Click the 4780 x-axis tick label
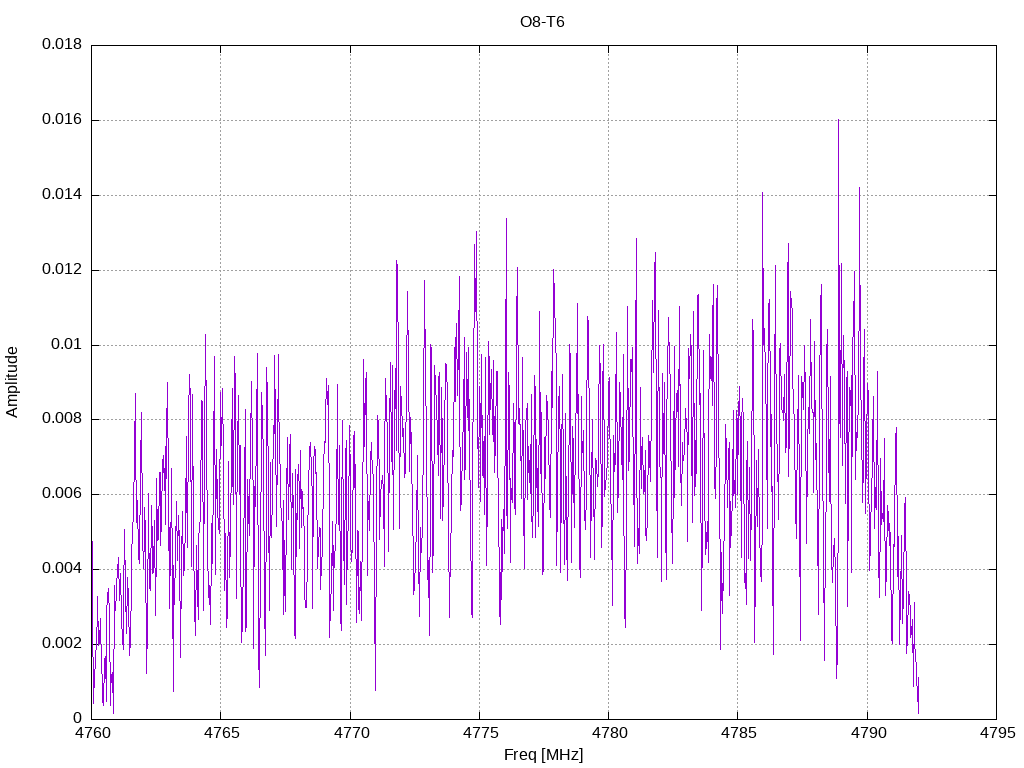This screenshot has height=768, width=1024. 609,733
